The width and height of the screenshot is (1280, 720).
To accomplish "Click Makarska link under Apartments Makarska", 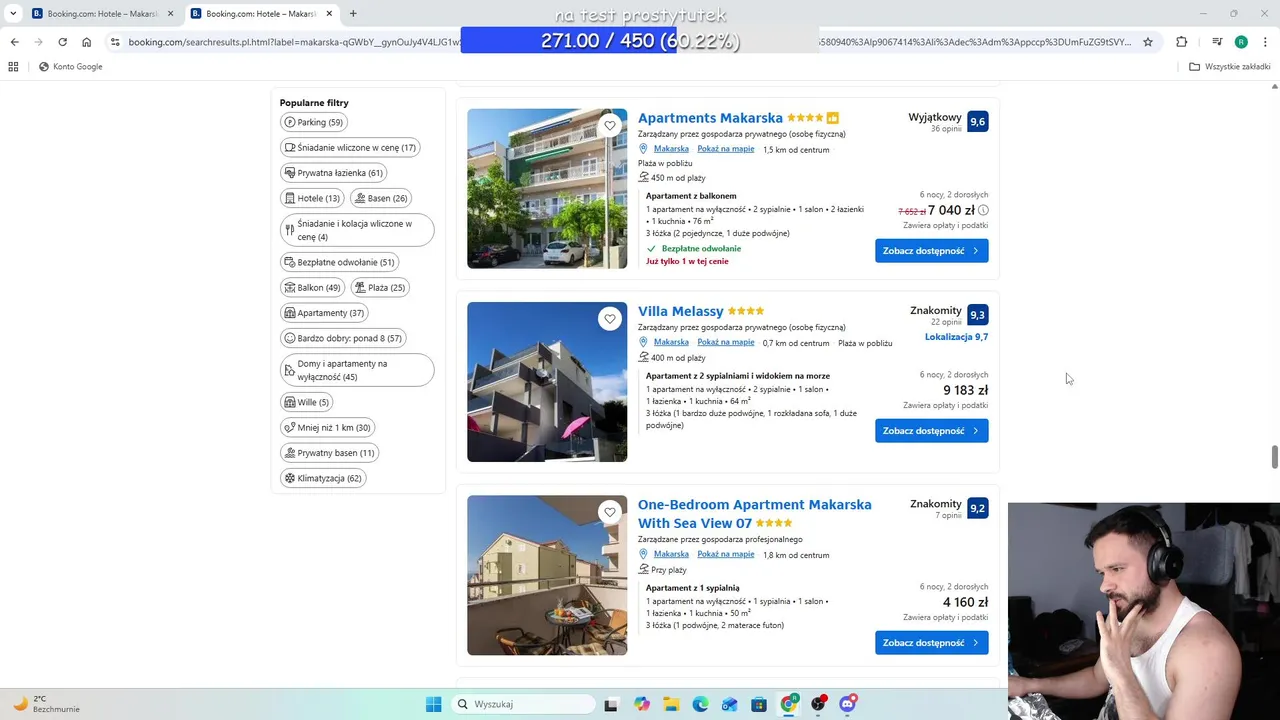I will point(671,149).
